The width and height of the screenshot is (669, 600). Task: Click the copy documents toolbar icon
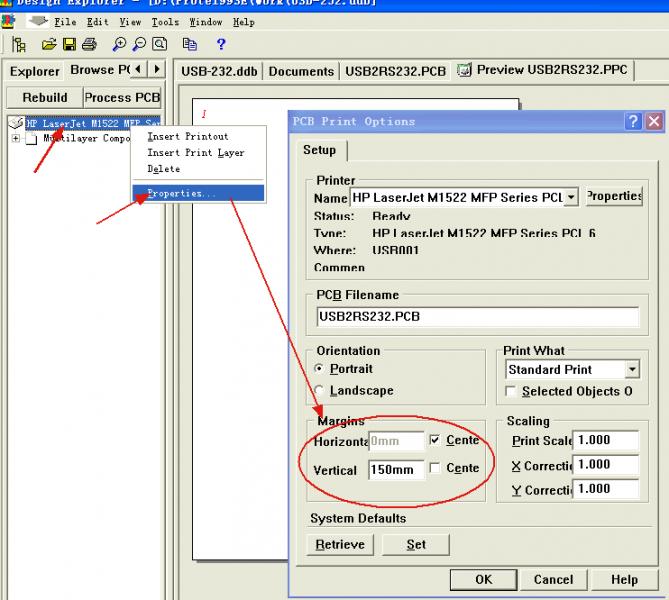click(189, 44)
